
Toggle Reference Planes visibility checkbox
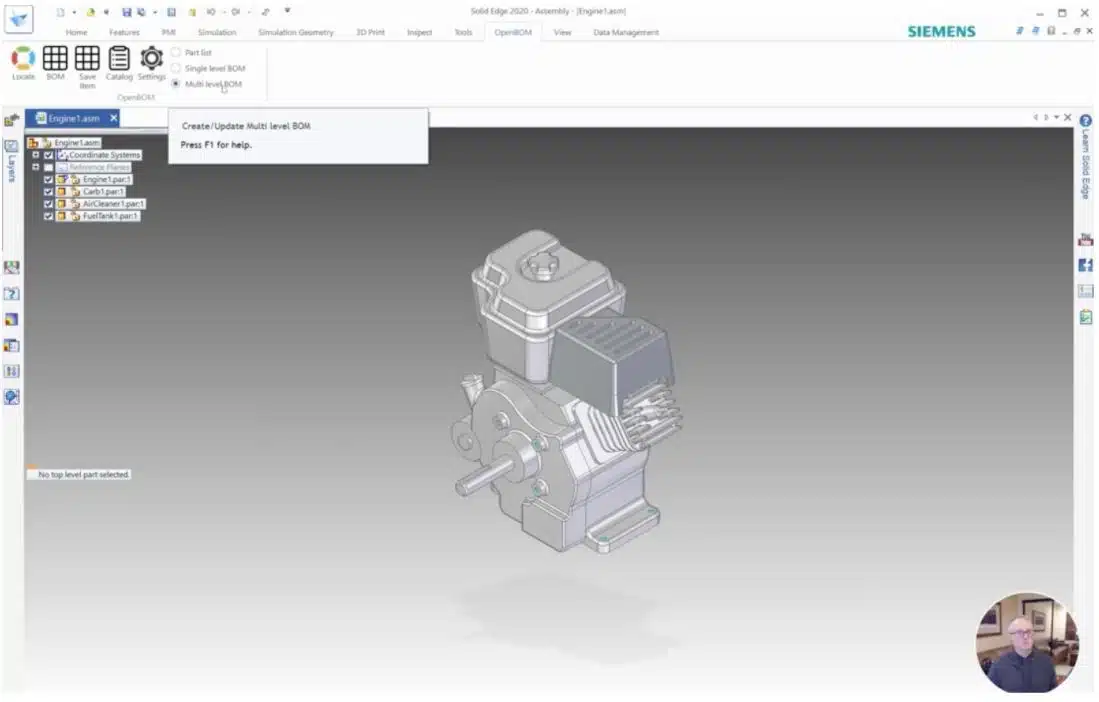tap(48, 167)
